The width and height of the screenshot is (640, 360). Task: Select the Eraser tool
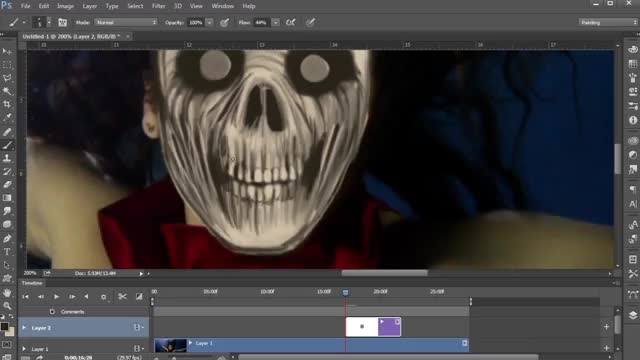(x=7, y=184)
